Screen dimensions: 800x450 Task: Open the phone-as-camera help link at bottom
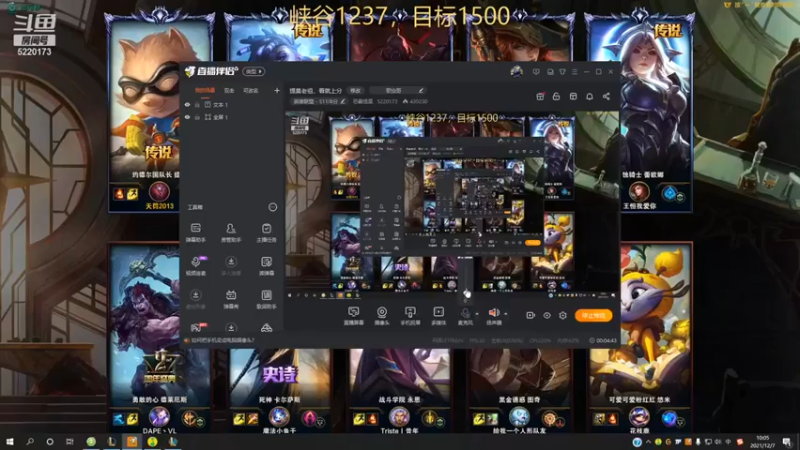click(x=223, y=340)
